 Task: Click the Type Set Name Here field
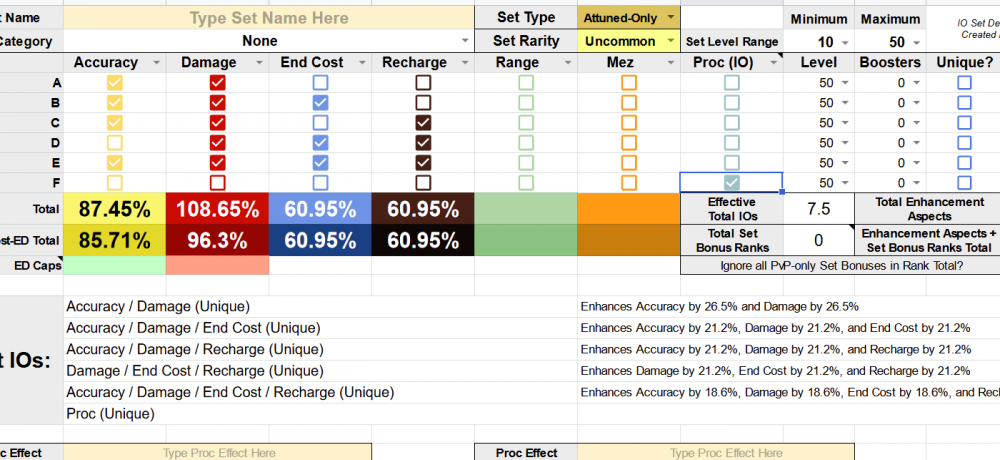[269, 18]
